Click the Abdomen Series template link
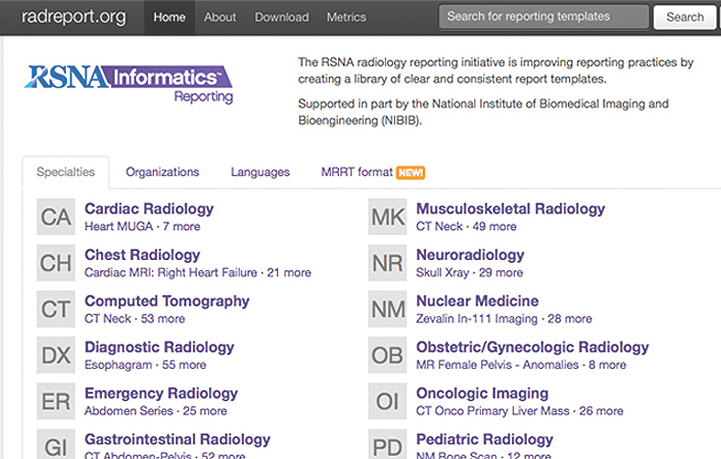Viewport: 721px width, 459px height. point(129,411)
